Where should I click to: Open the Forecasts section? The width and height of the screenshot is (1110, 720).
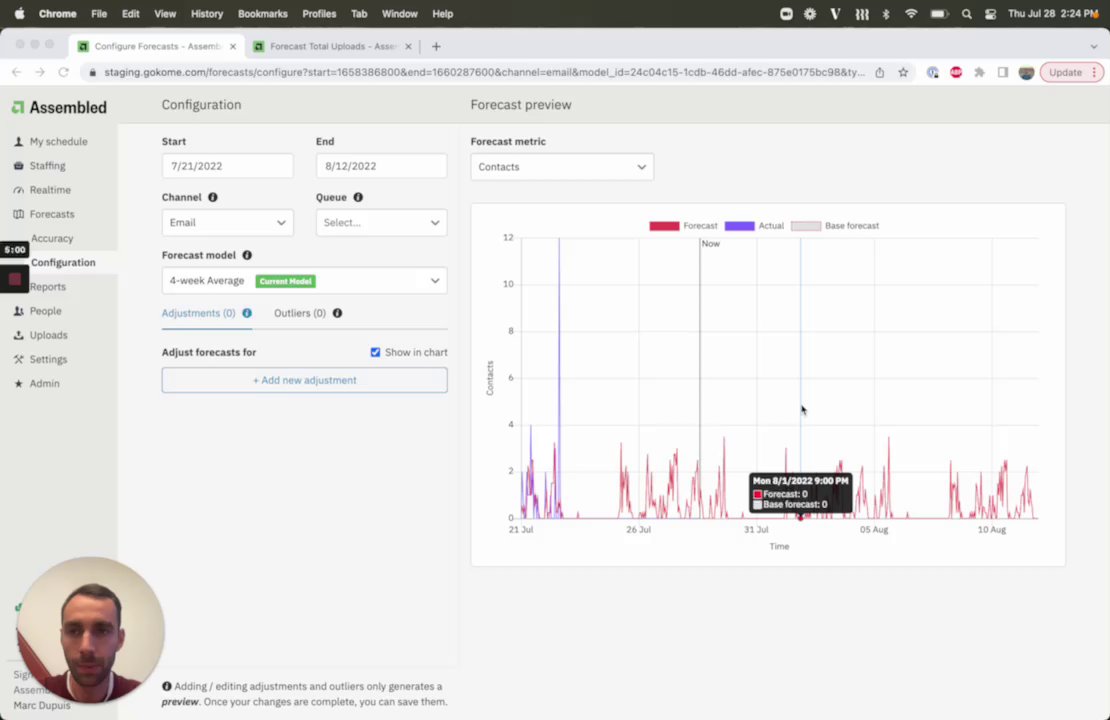pos(43,214)
